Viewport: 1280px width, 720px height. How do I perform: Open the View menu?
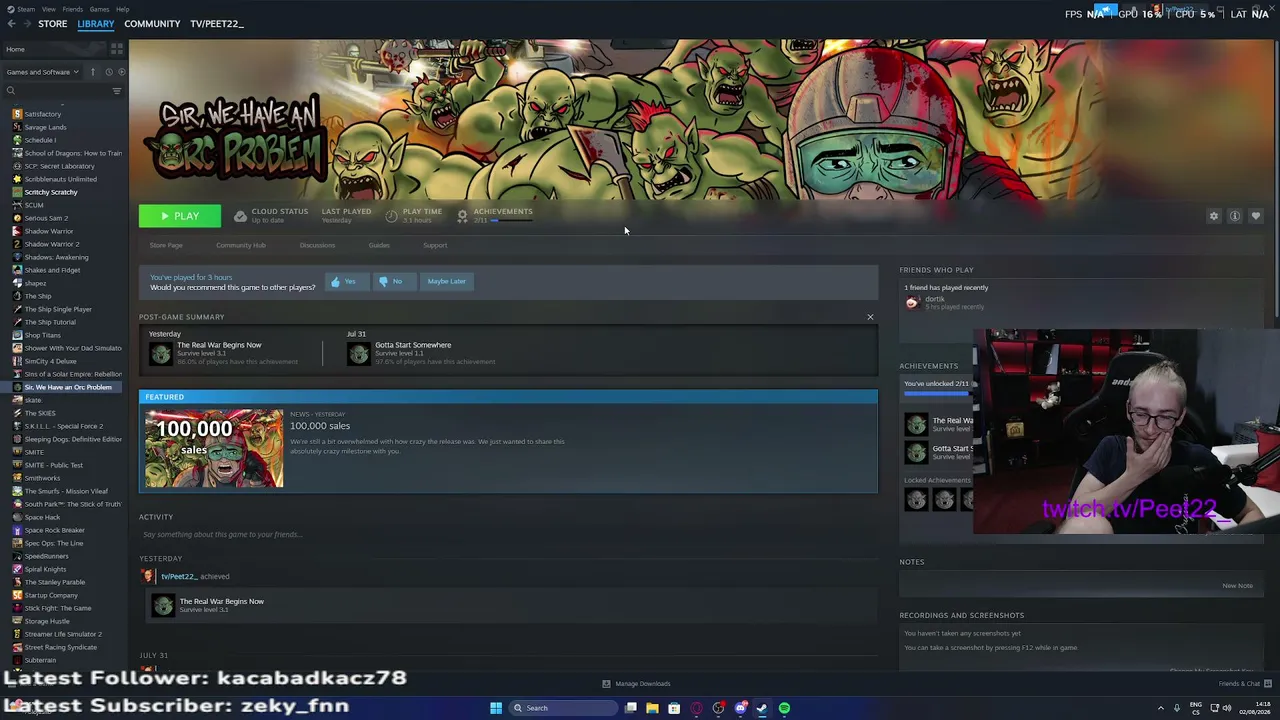[48, 9]
